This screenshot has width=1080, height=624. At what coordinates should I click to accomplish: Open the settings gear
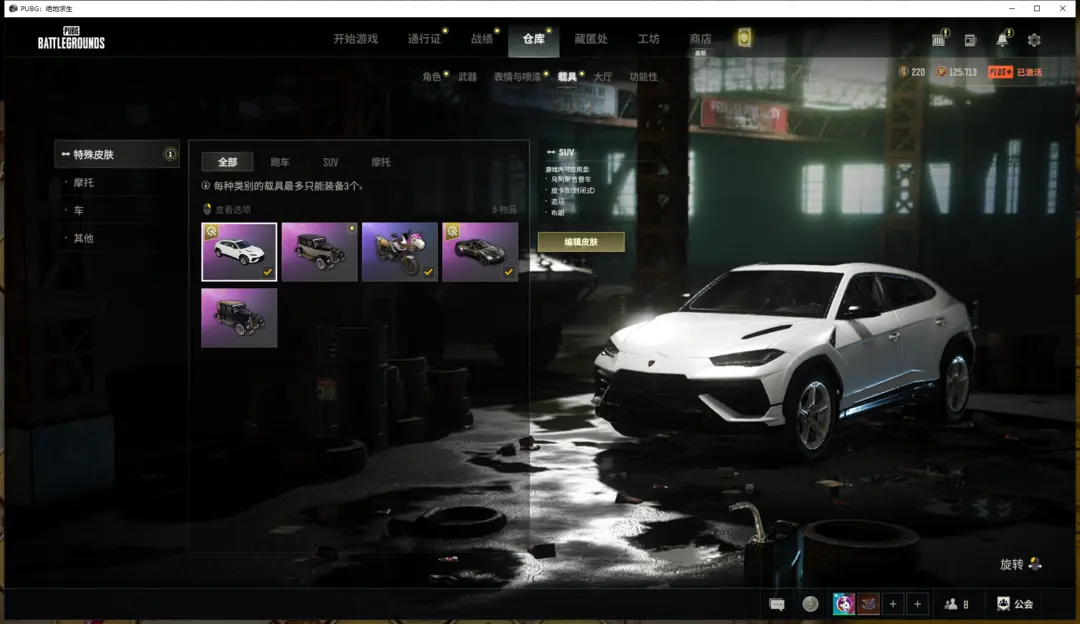coord(1034,40)
